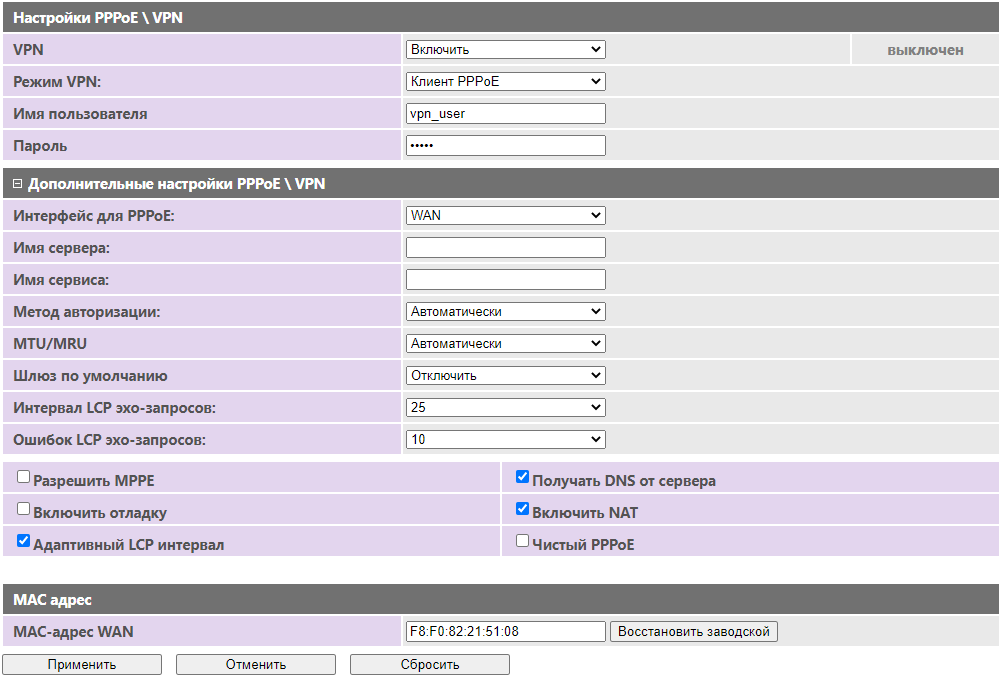Viewport: 1003px width, 679px height.
Task: Click the username input field
Action: (x=505, y=113)
